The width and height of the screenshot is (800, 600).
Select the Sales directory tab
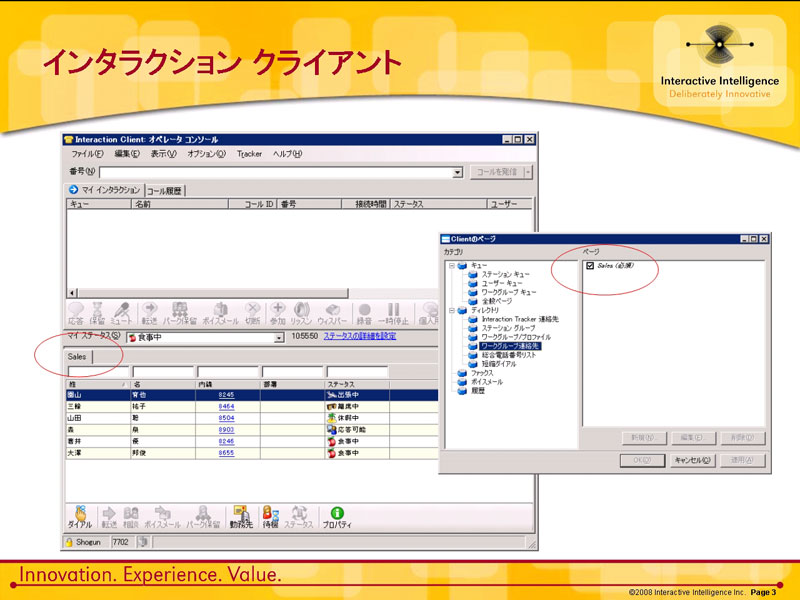78,357
